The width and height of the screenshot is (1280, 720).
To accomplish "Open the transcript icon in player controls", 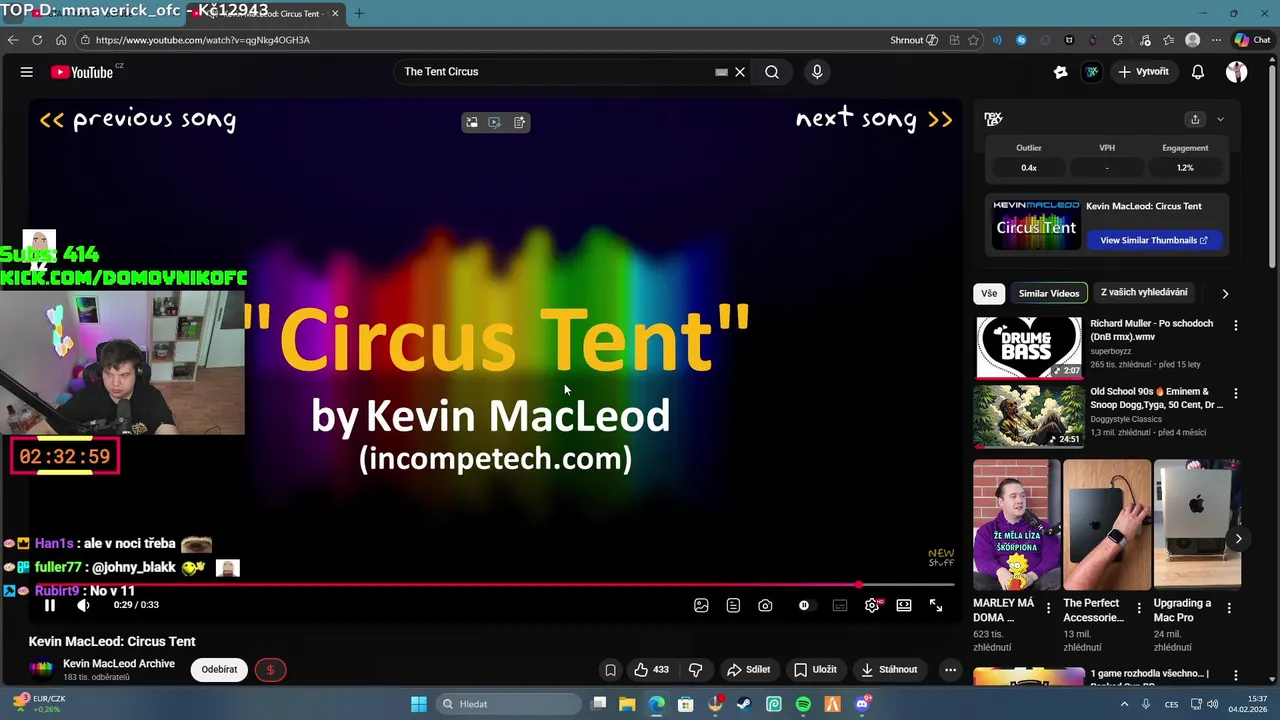I will pyautogui.click(x=733, y=605).
